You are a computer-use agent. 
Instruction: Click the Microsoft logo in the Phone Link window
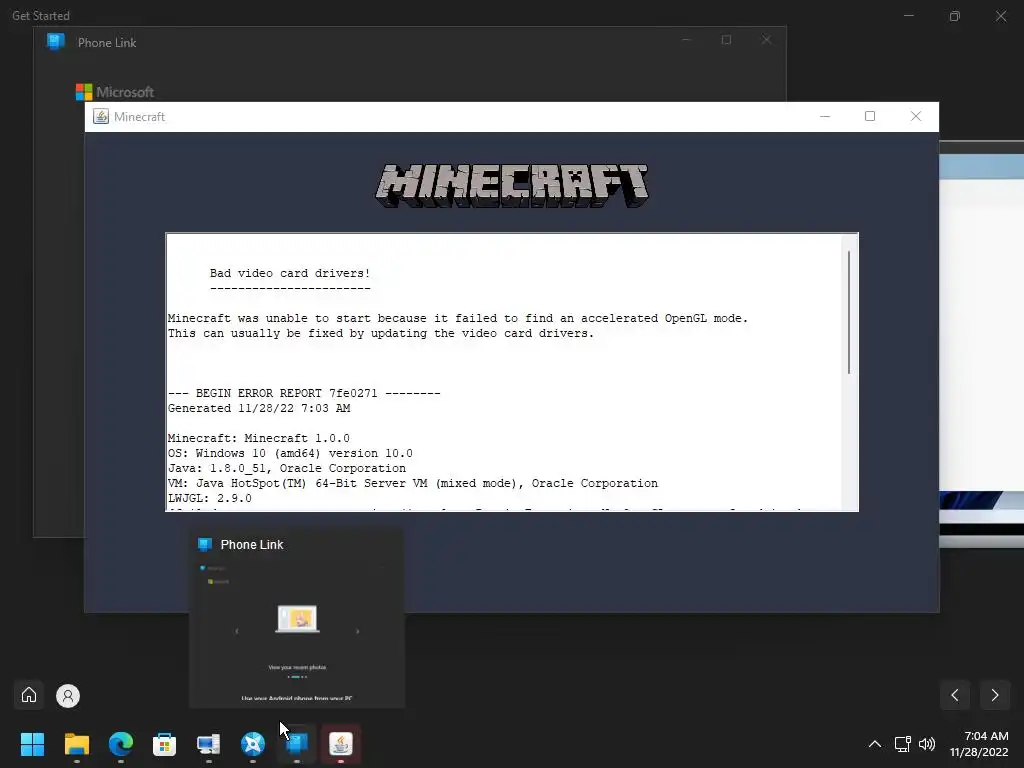pos(115,92)
